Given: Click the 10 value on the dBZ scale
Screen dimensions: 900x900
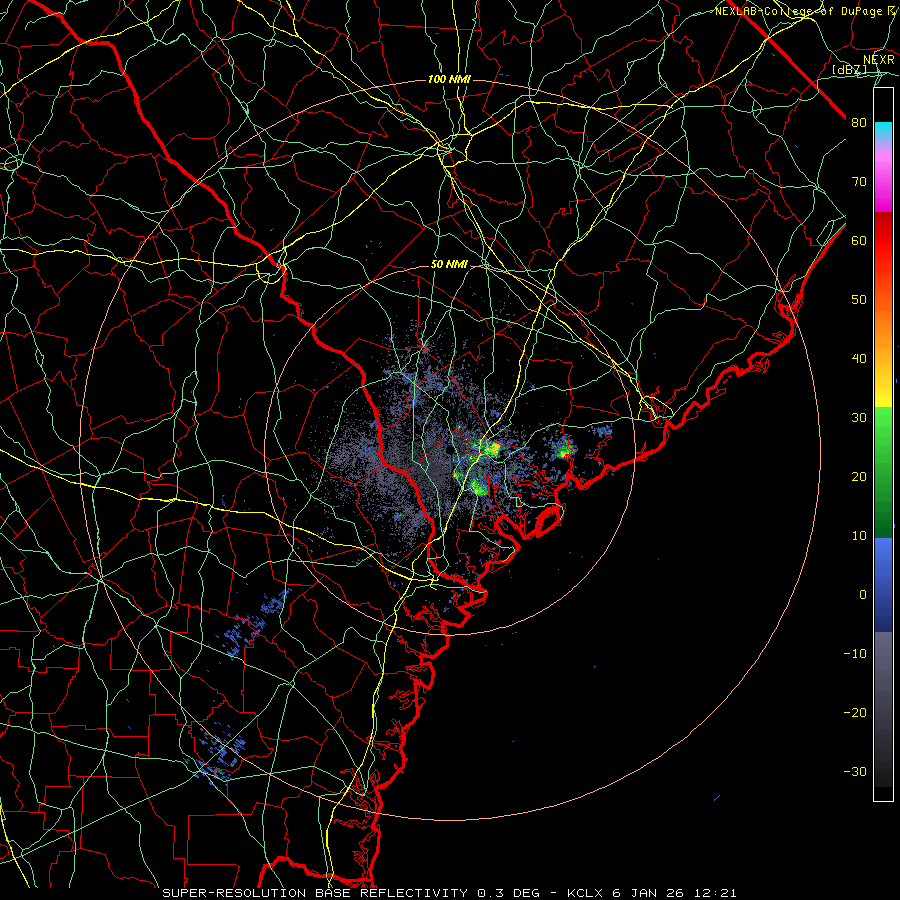Looking at the screenshot, I should (859, 536).
